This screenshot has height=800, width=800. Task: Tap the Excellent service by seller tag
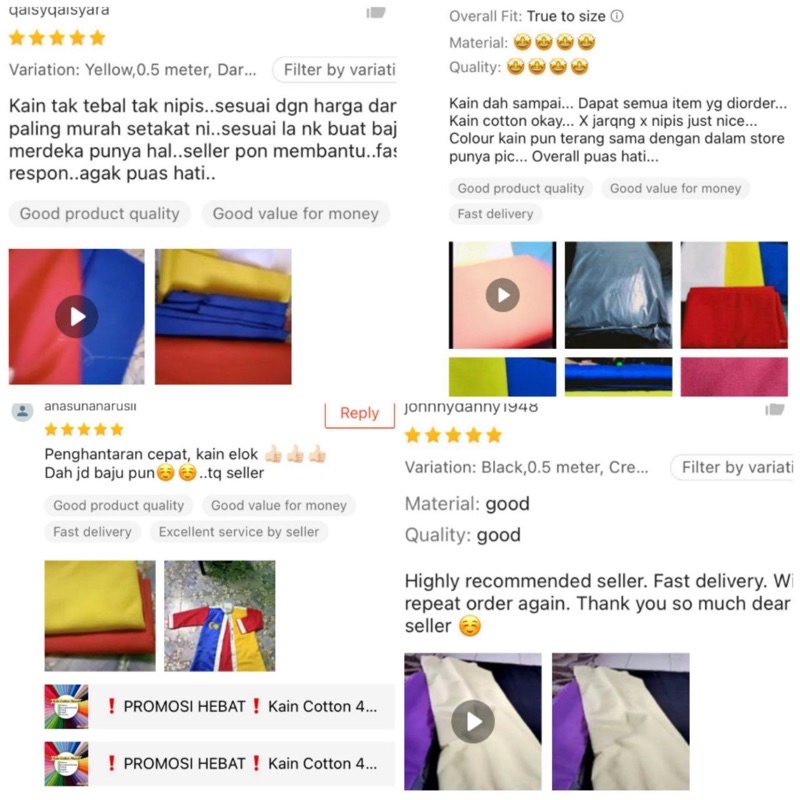click(x=239, y=532)
